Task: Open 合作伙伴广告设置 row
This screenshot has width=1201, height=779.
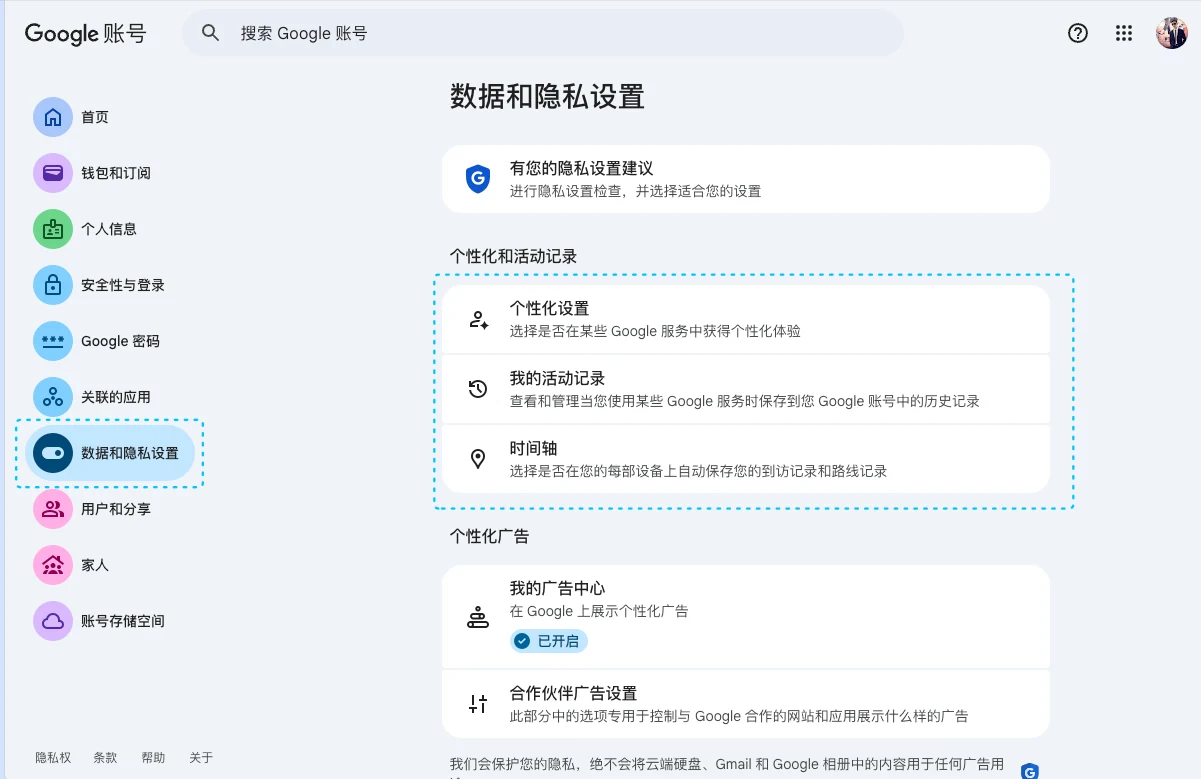Action: click(746, 703)
